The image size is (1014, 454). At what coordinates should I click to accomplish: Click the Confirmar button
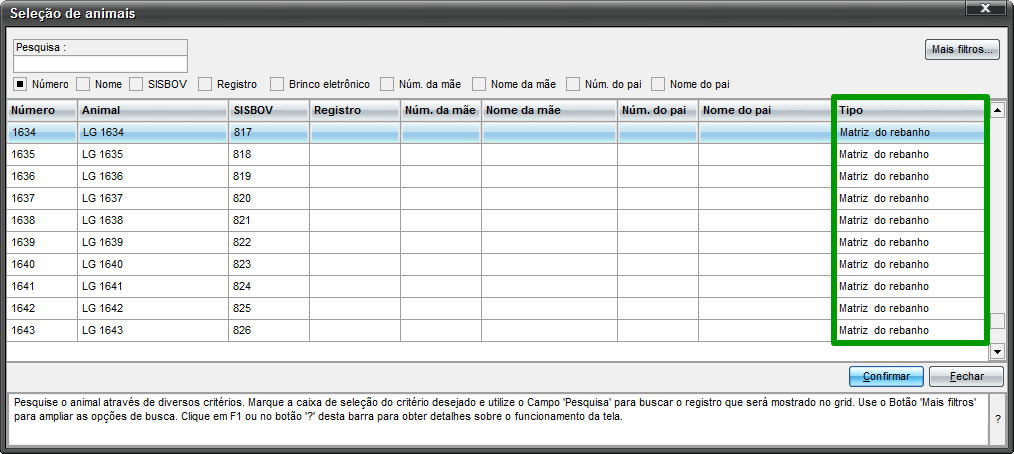[x=887, y=376]
